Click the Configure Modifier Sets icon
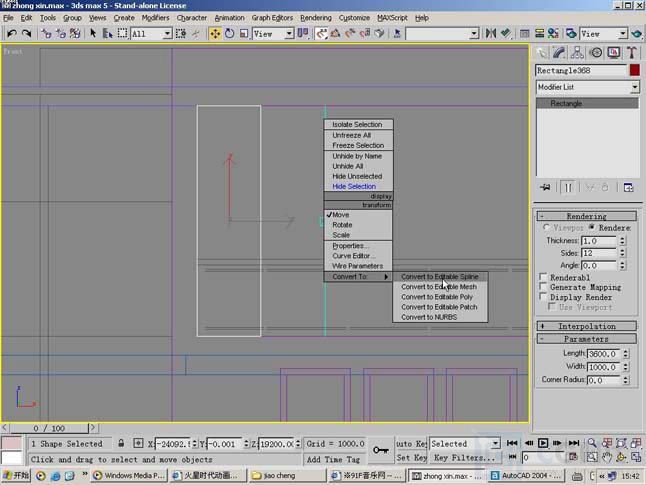The height and width of the screenshot is (485, 646). 629,187
